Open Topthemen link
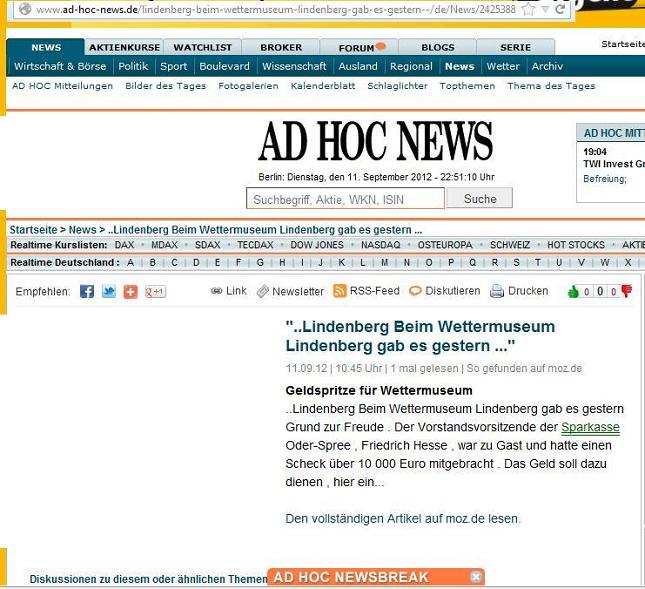 [467, 86]
